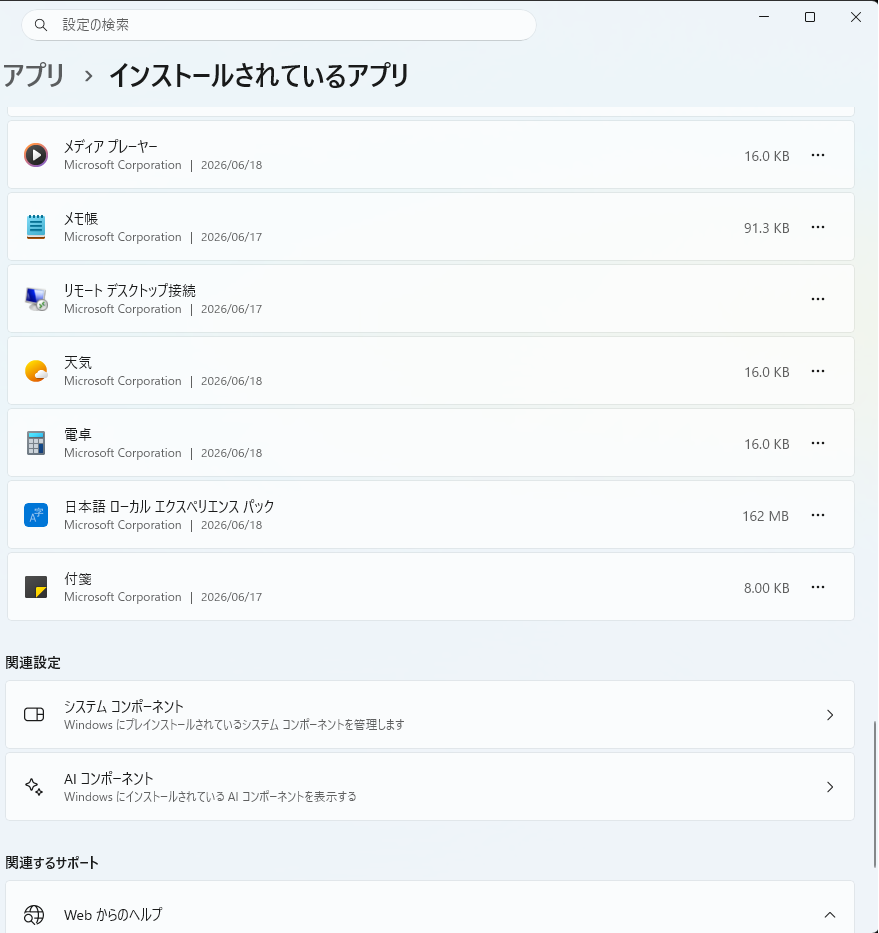Image resolution: width=879 pixels, height=933 pixels.
Task: Open AI コンポーネント chevron arrow
Action: 830,787
